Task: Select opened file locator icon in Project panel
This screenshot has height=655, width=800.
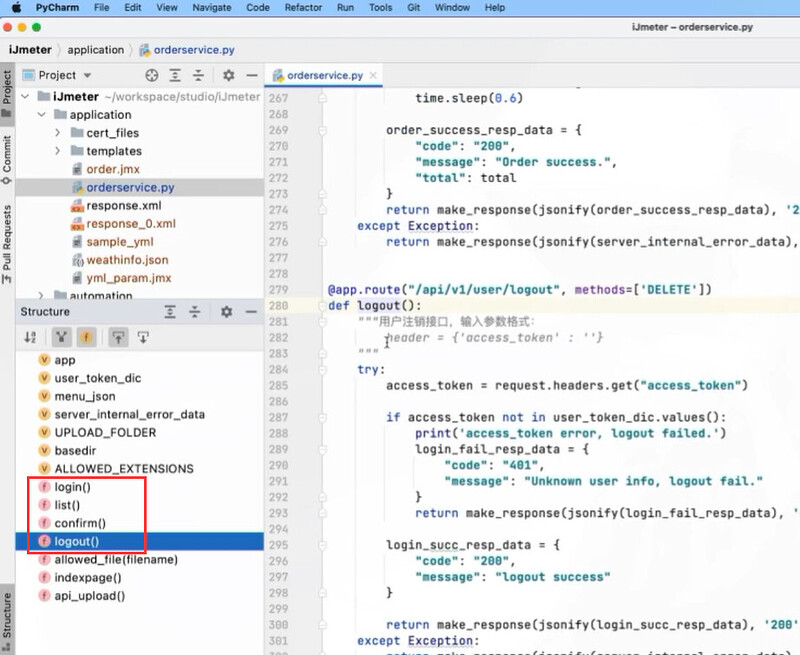Action: 152,75
